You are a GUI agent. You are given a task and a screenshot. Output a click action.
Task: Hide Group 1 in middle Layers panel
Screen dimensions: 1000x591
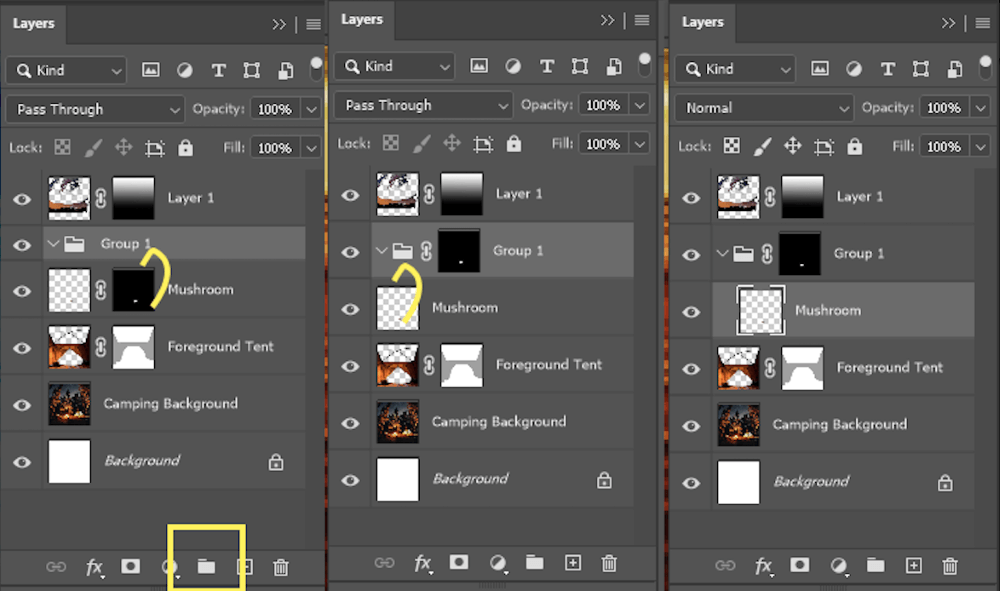(350, 252)
